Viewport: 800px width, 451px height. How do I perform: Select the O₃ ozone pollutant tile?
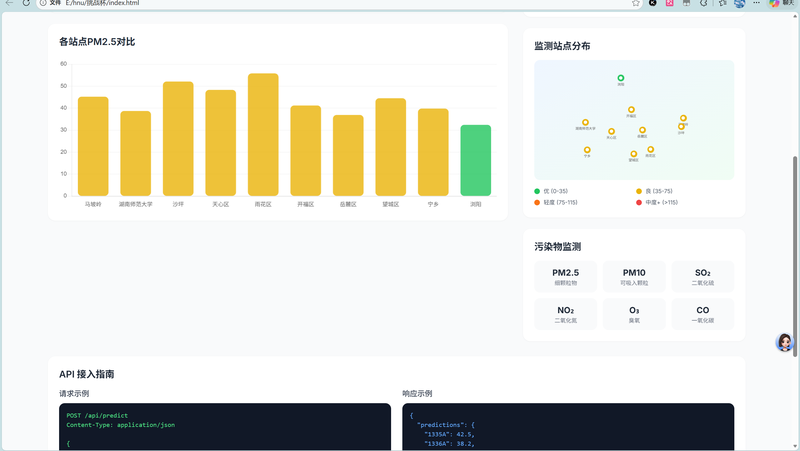634,314
